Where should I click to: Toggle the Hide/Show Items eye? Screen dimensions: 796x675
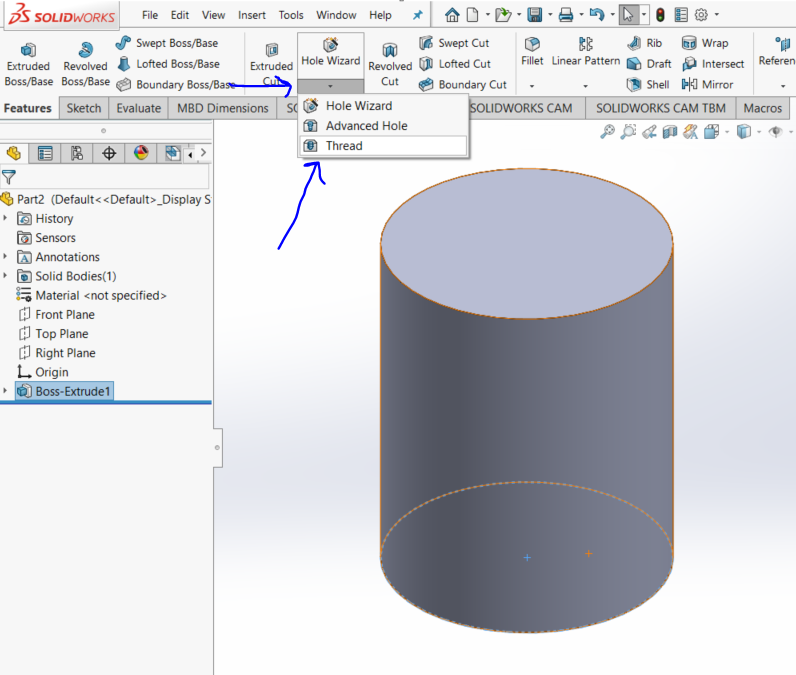[775, 132]
